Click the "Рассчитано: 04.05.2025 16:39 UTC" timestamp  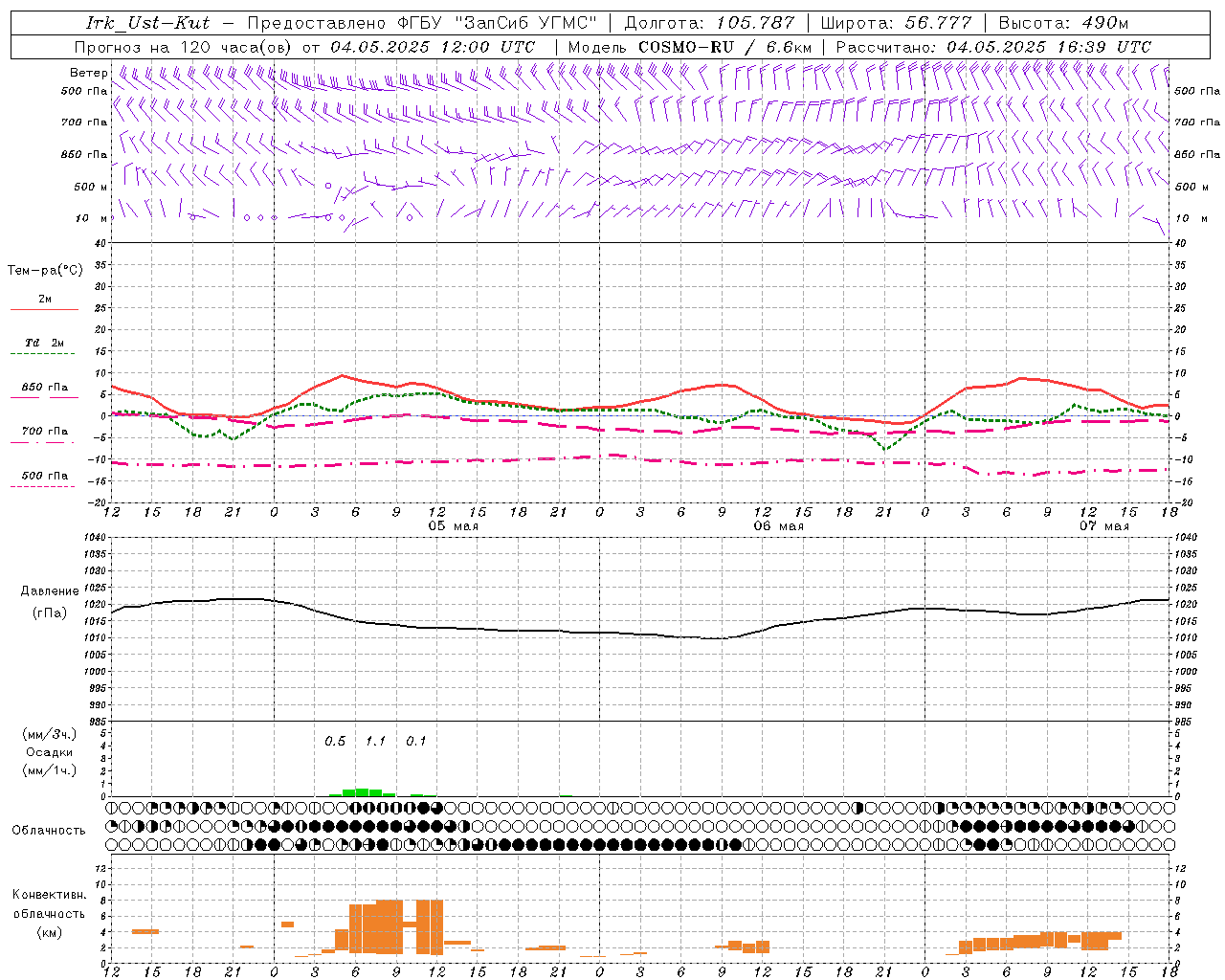(x=993, y=47)
